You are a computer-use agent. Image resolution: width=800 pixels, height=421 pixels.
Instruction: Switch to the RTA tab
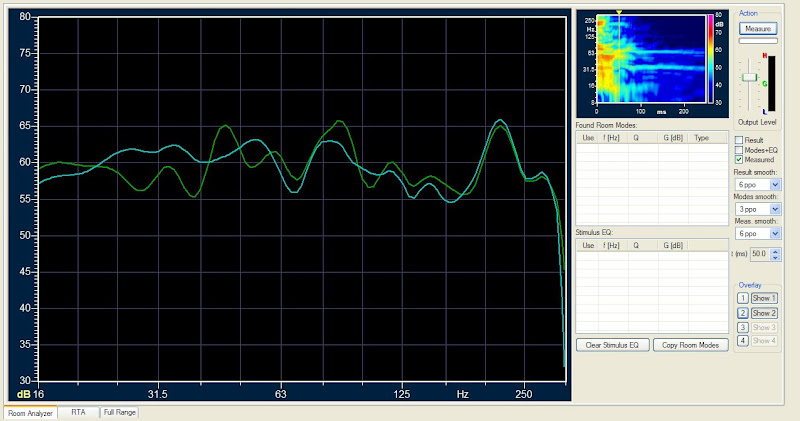[x=78, y=412]
